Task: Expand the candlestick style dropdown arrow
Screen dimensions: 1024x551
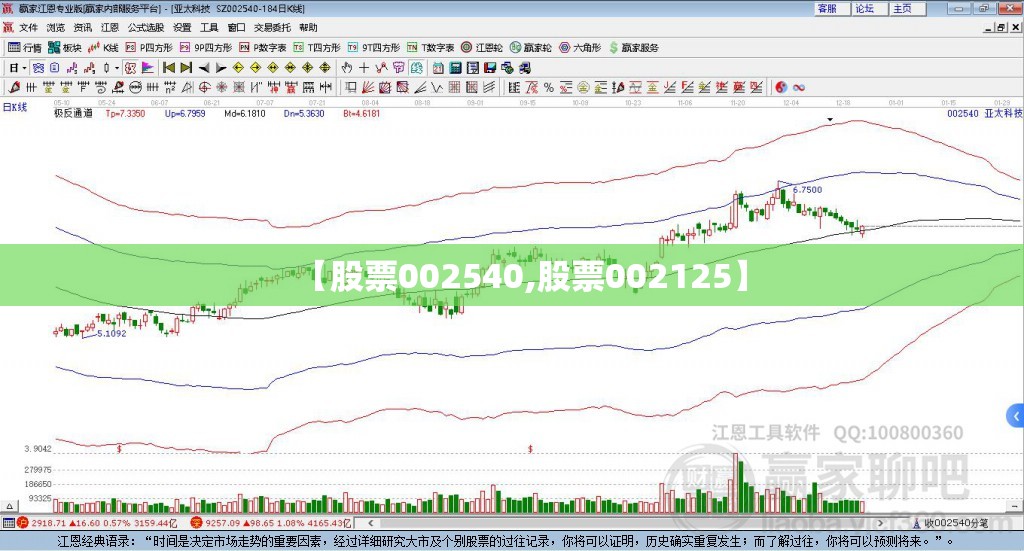Action: click(117, 68)
